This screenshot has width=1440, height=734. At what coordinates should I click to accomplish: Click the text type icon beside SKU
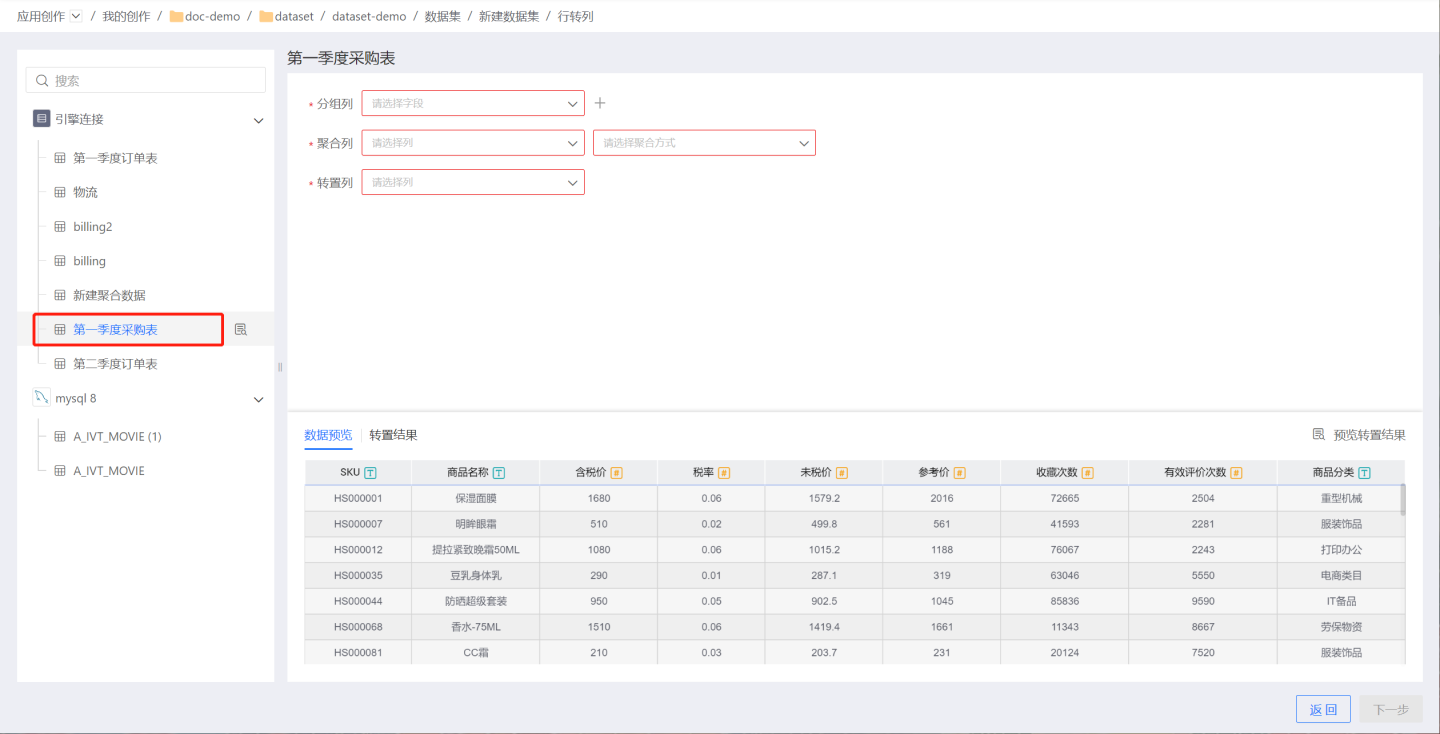(x=371, y=473)
